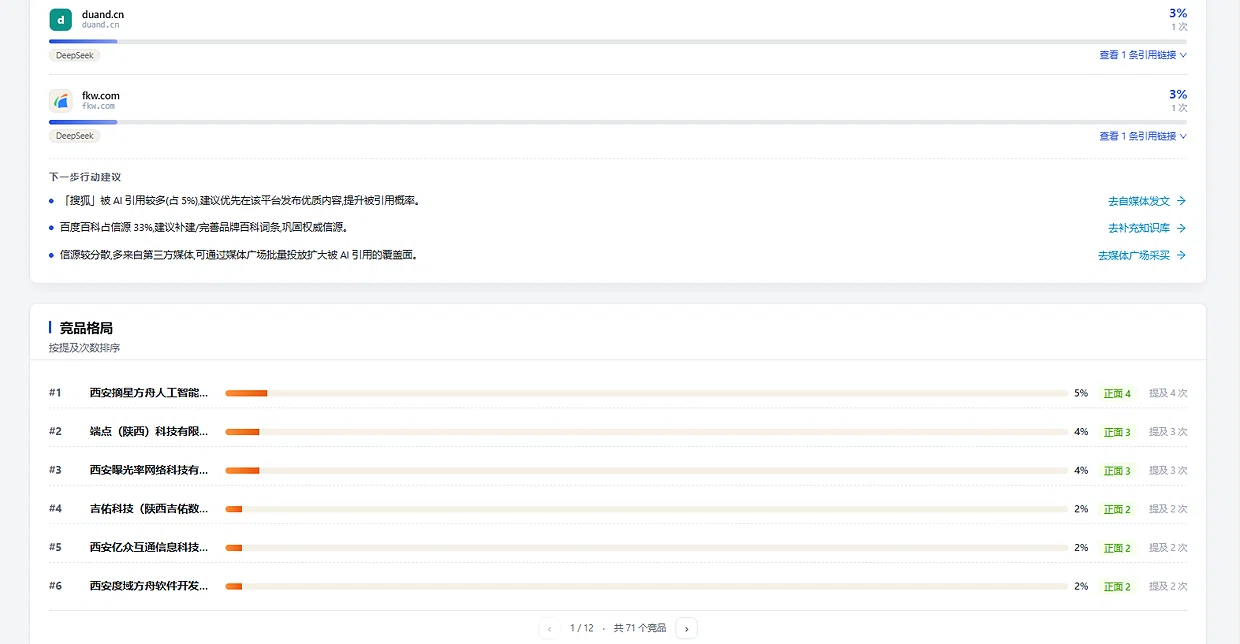Select the duand.cn source name
Screen dimensions: 1240x644
pyautogui.click(x=103, y=14)
